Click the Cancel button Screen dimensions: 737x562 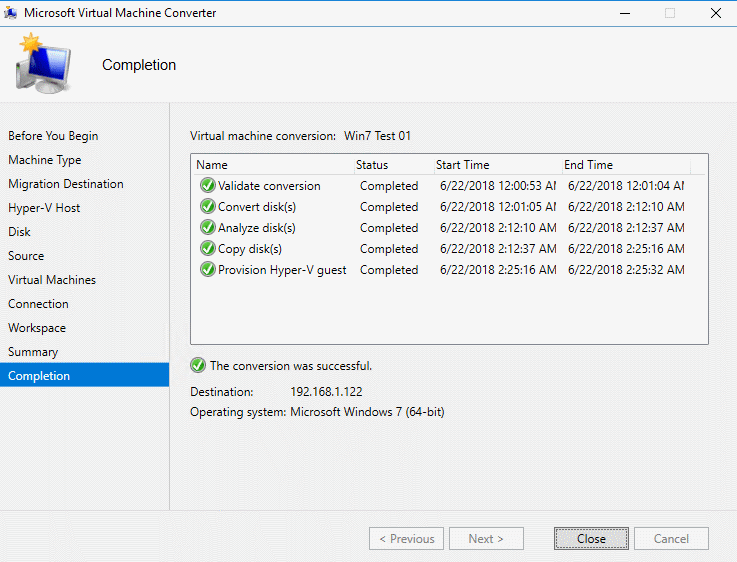[671, 539]
